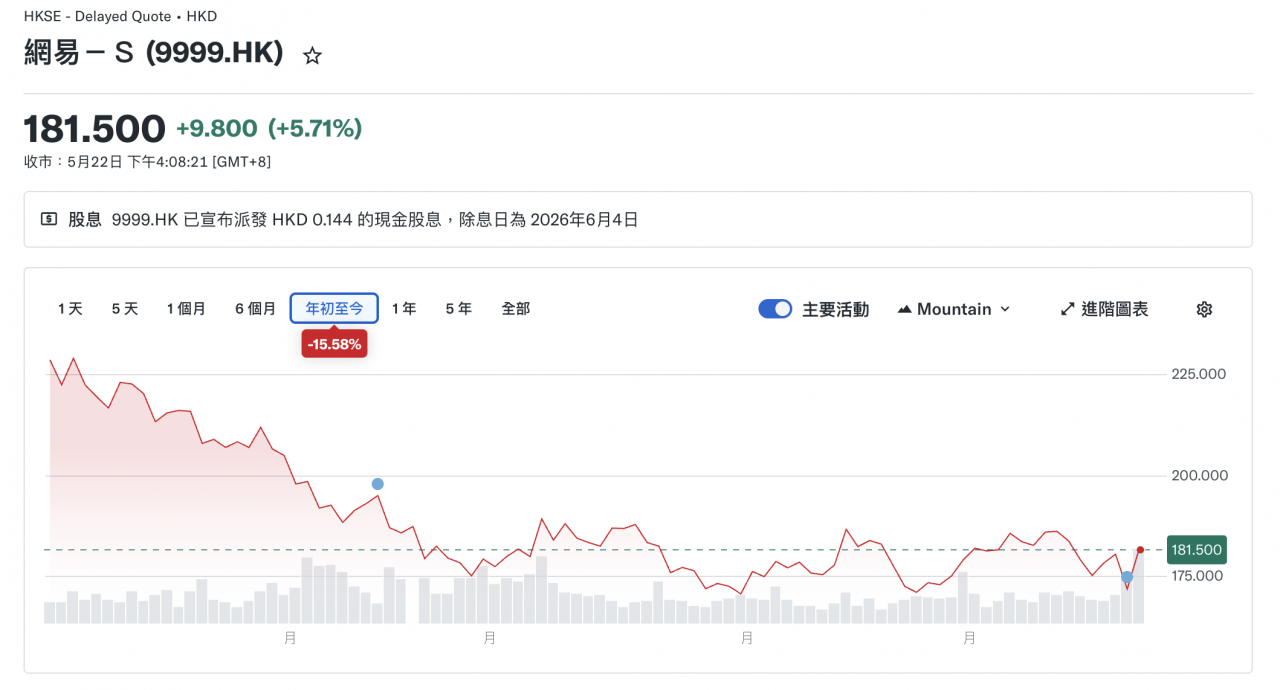Toggle the 主要活動 switch
This screenshot has height=690, width=1280.
pyautogui.click(x=775, y=309)
